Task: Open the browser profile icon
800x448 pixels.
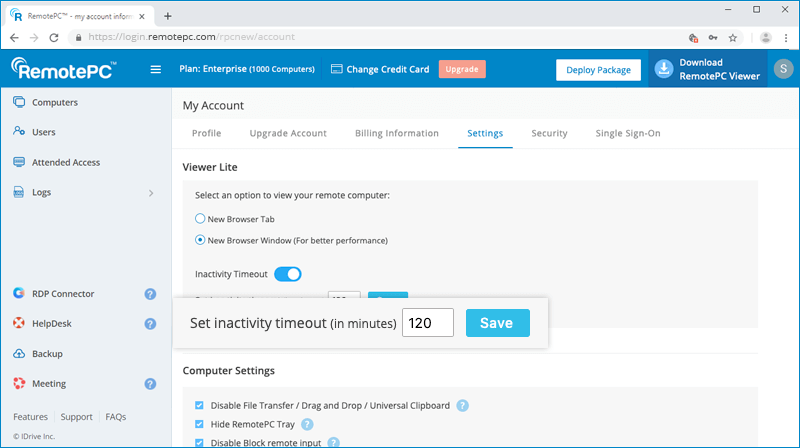Action: pos(765,37)
